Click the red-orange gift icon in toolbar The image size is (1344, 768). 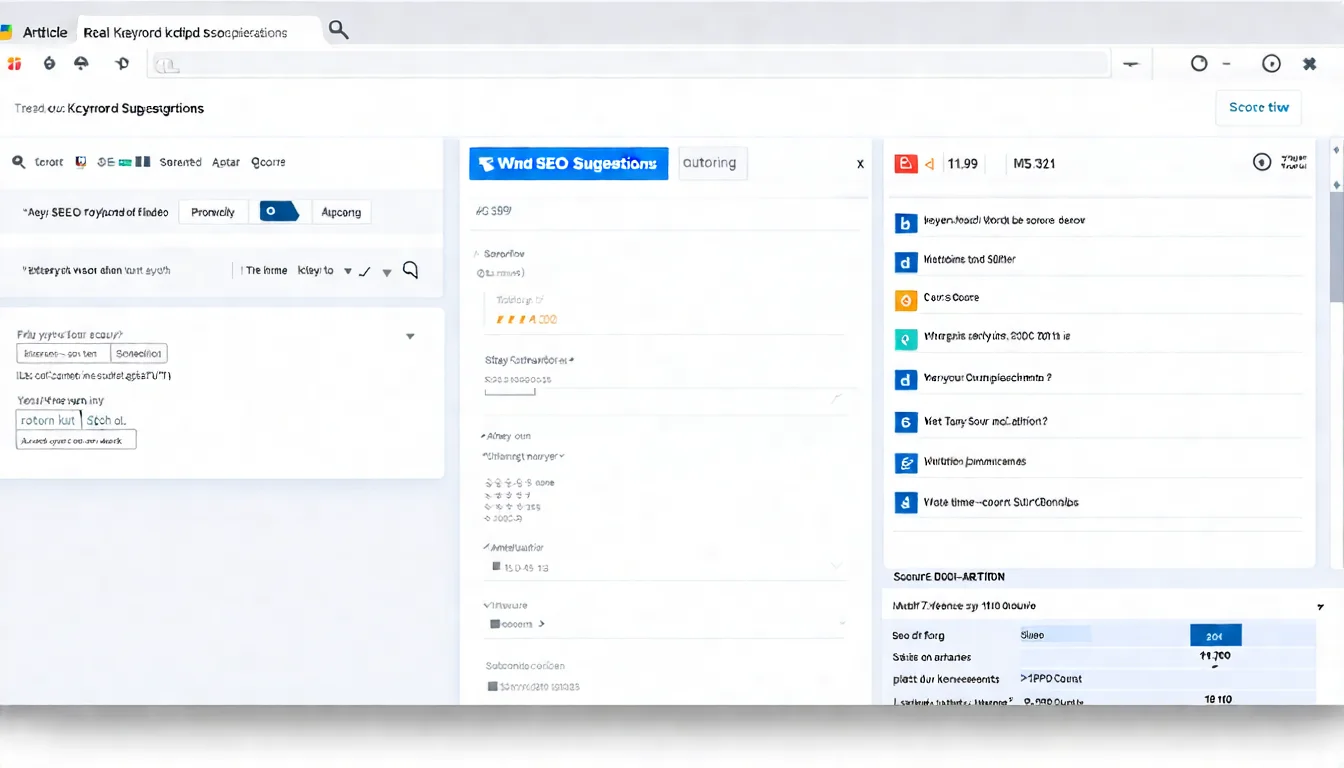coord(14,64)
